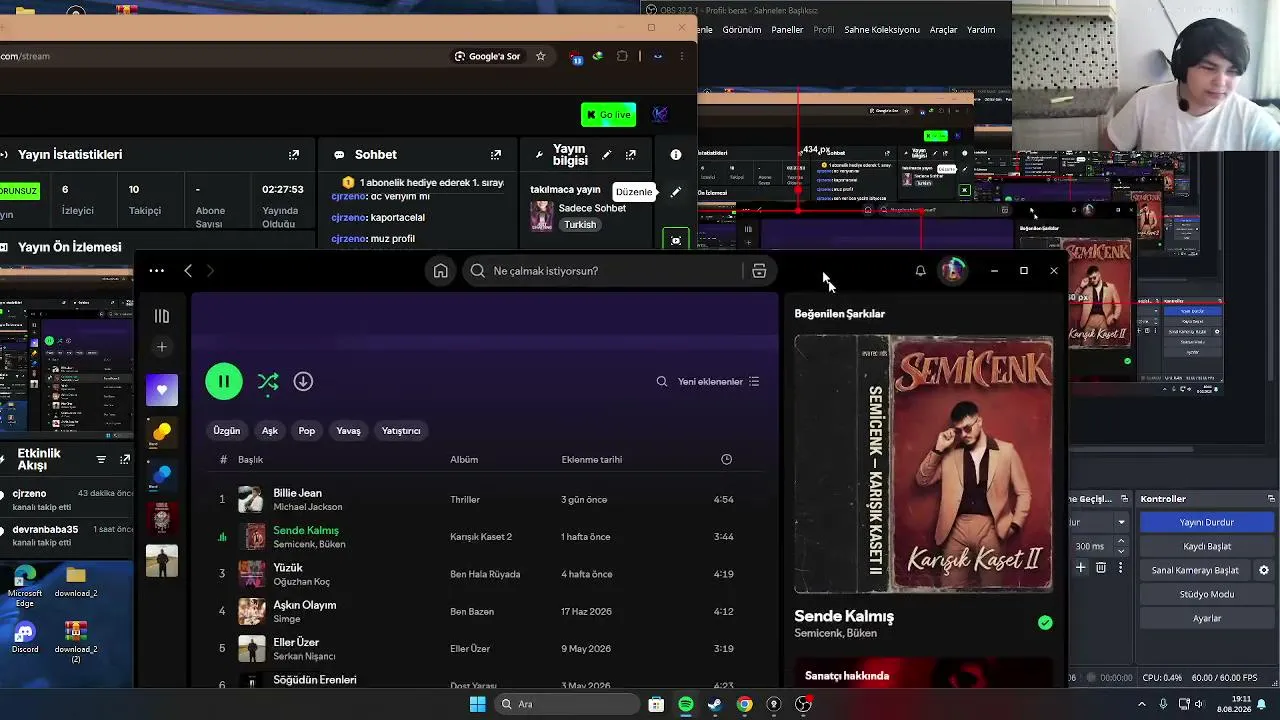The width and height of the screenshot is (1280, 720).
Task: Pop out the Yayın İstatistikleri panel
Action: [294, 155]
